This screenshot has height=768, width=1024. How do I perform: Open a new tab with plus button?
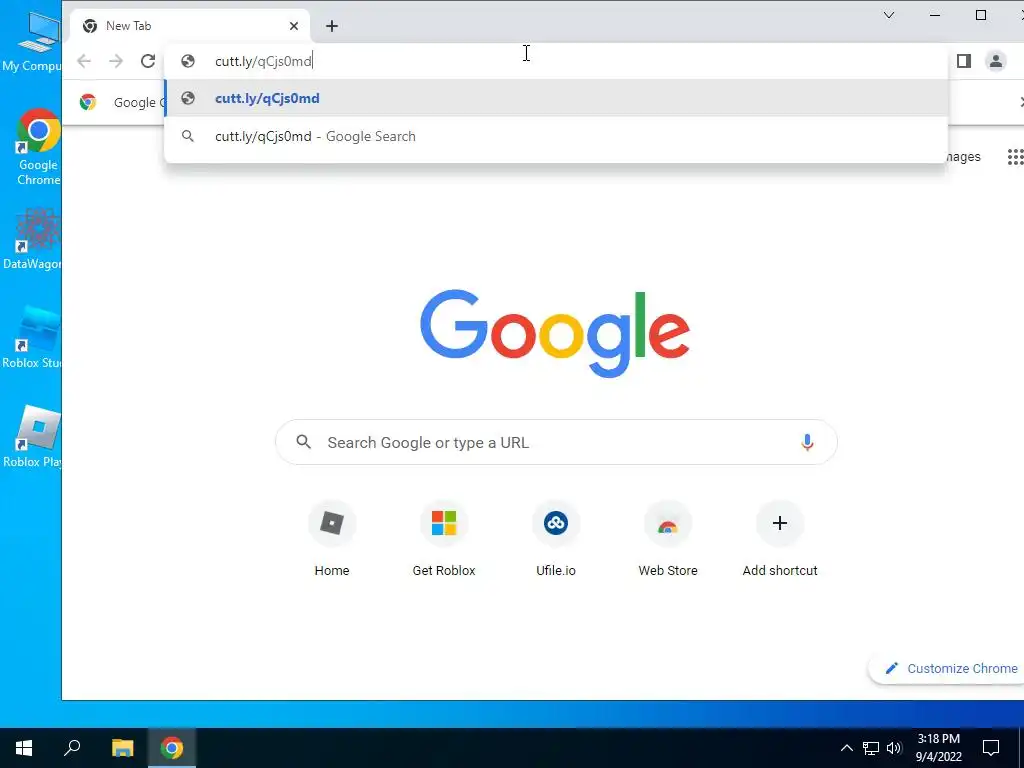pyautogui.click(x=332, y=26)
